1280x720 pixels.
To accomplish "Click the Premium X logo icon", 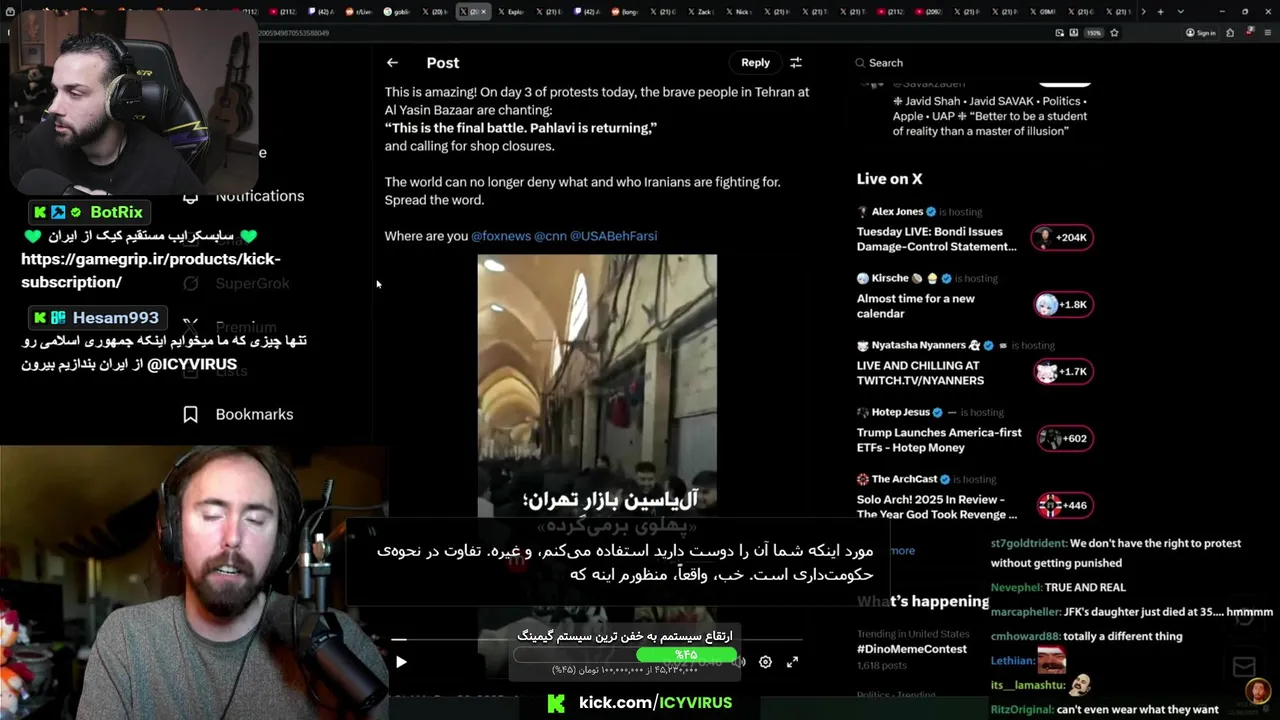I will (190, 327).
